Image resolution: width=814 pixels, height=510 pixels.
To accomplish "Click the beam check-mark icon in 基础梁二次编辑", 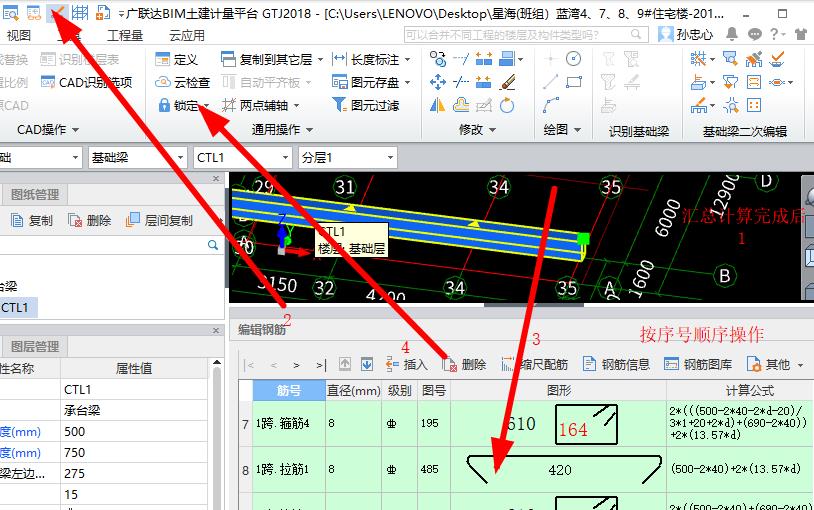I will (777, 59).
